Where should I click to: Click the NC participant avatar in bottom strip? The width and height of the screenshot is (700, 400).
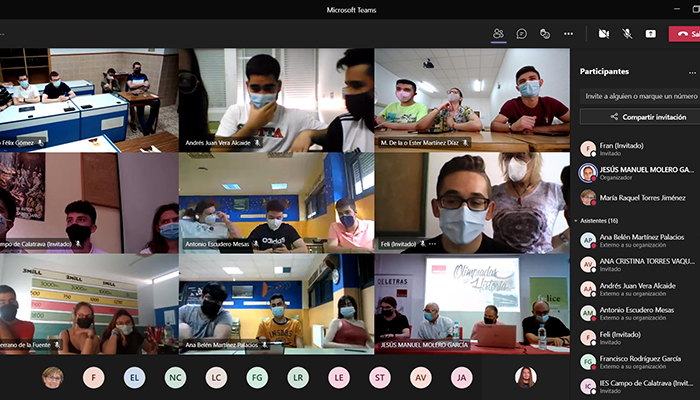coord(175,377)
